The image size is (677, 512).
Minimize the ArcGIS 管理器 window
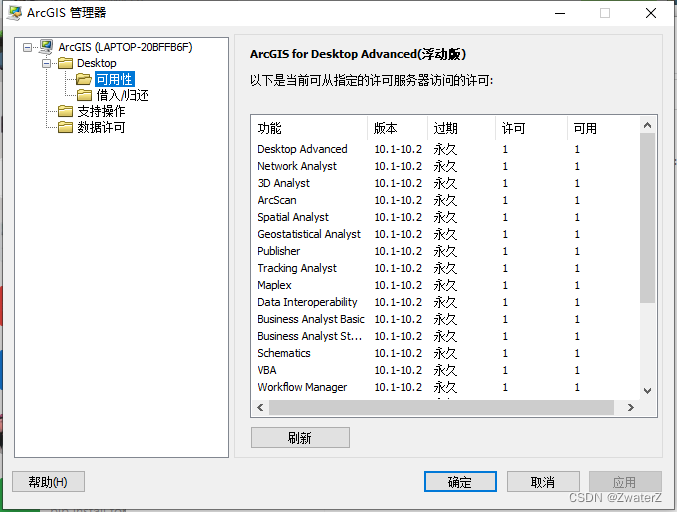pos(560,13)
